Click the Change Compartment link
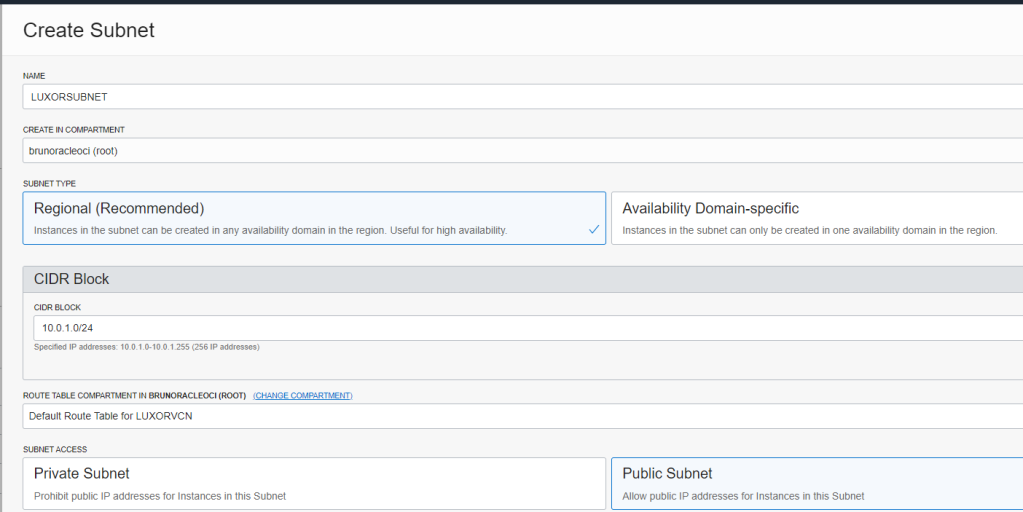This screenshot has width=1023, height=512. 303,396
